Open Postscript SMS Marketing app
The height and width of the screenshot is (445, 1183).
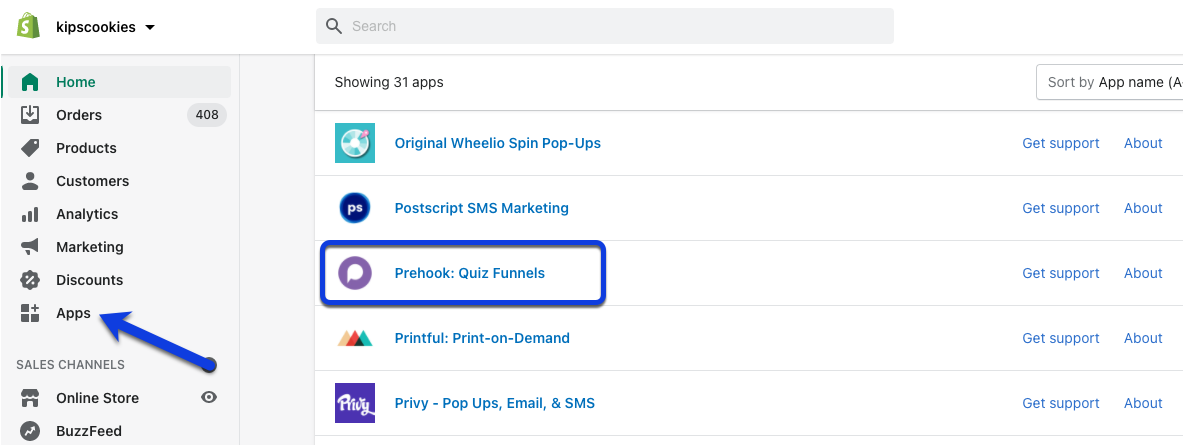click(x=481, y=208)
